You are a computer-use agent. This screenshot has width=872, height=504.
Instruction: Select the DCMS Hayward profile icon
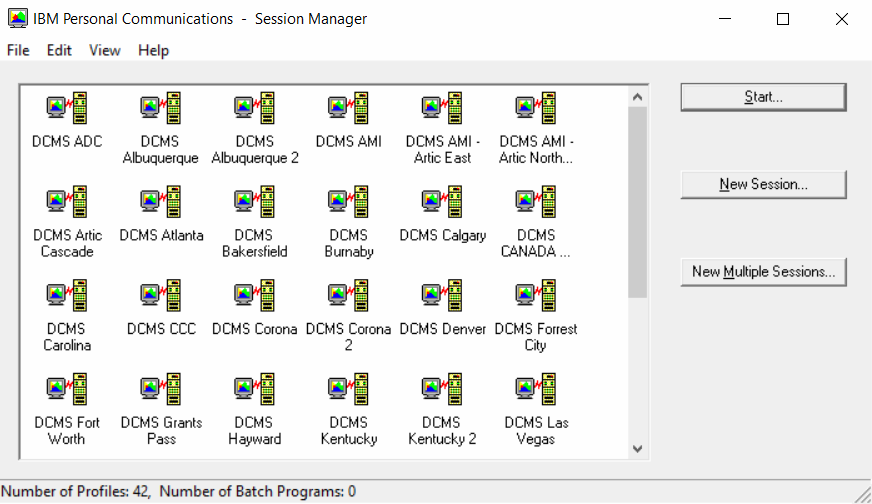(x=255, y=389)
